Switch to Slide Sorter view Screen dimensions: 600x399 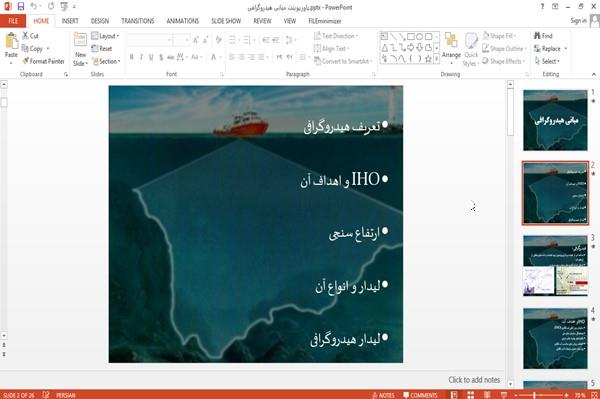471,395
